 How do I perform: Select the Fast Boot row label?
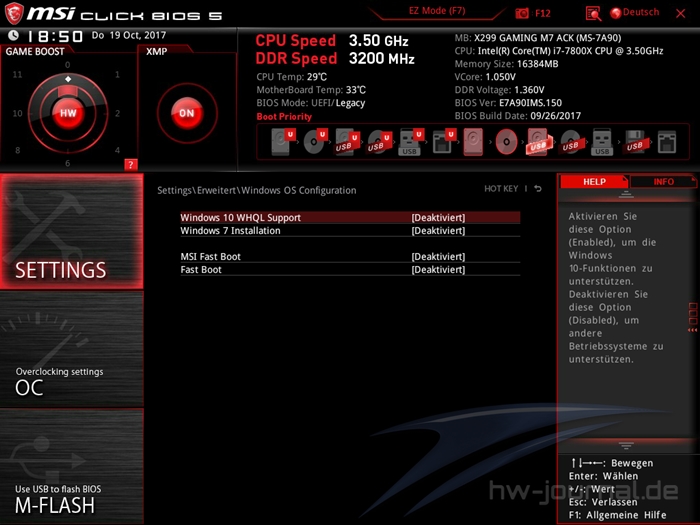(201, 270)
